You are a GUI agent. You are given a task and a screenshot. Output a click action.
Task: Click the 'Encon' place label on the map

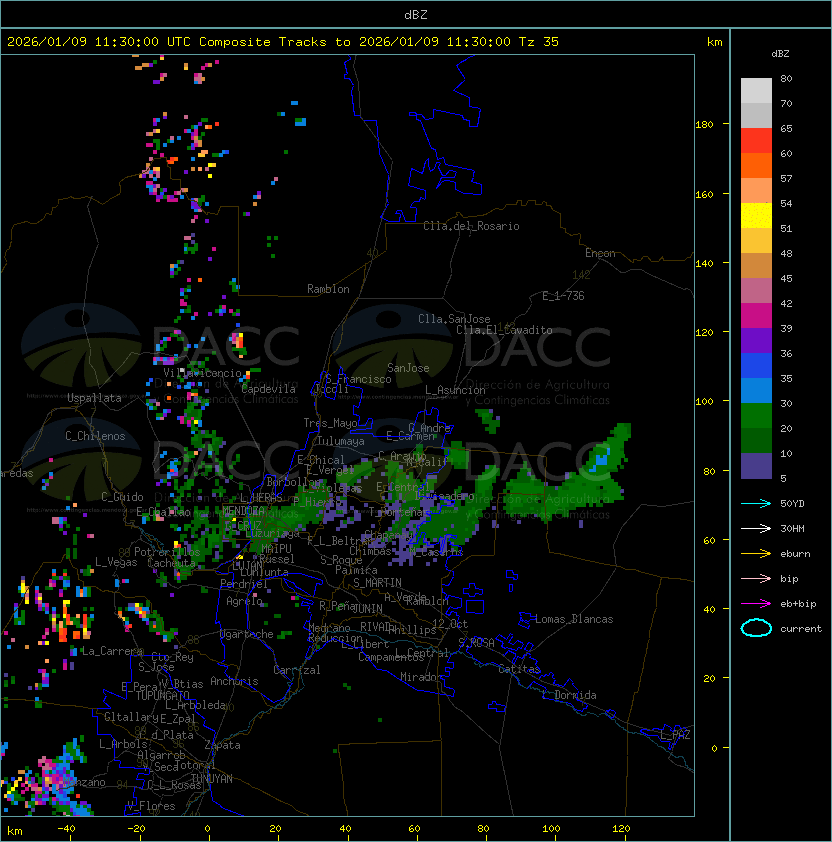pyautogui.click(x=600, y=253)
